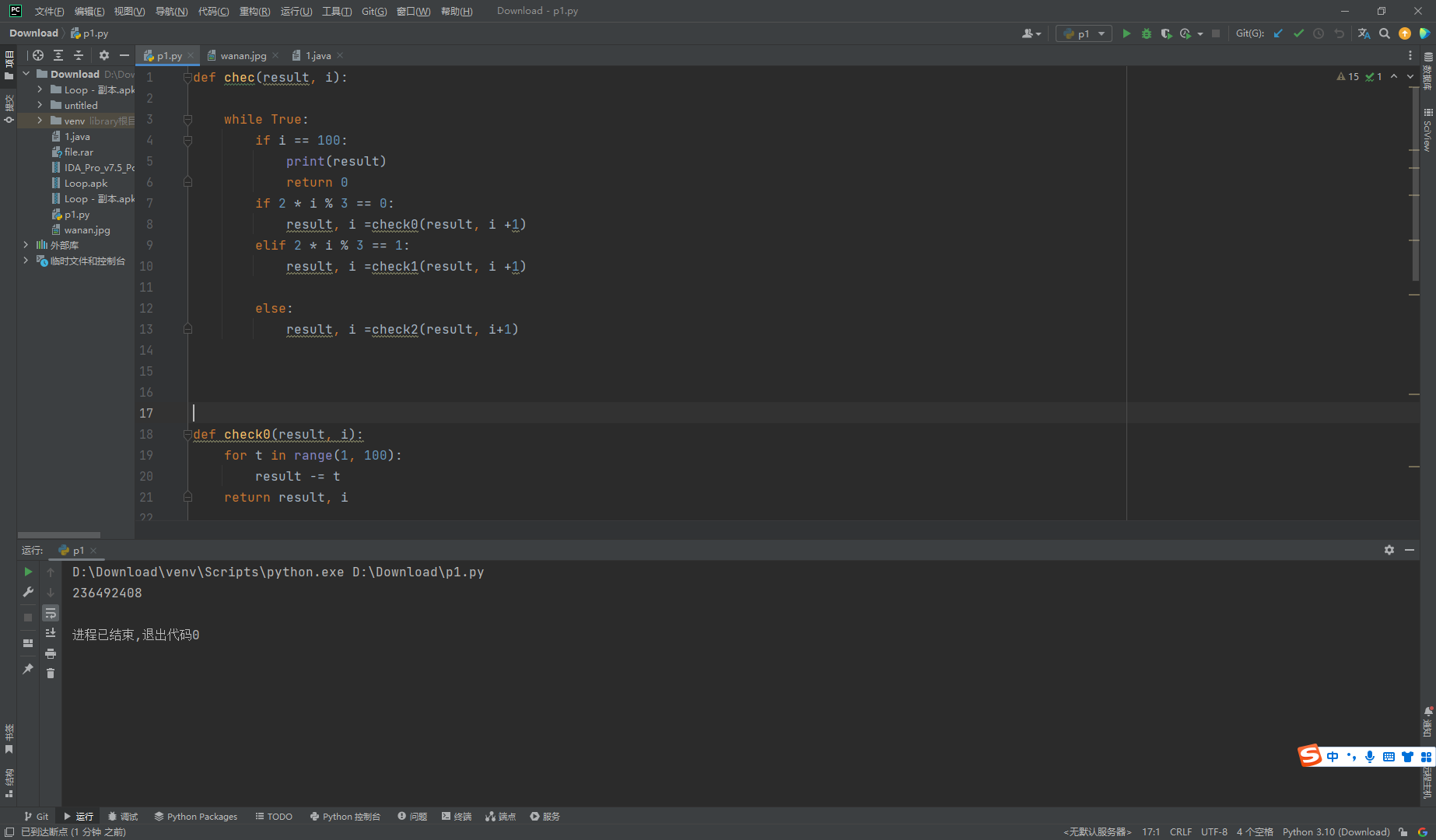
Task: Fold the chec function at line 1
Action: pos(187,77)
